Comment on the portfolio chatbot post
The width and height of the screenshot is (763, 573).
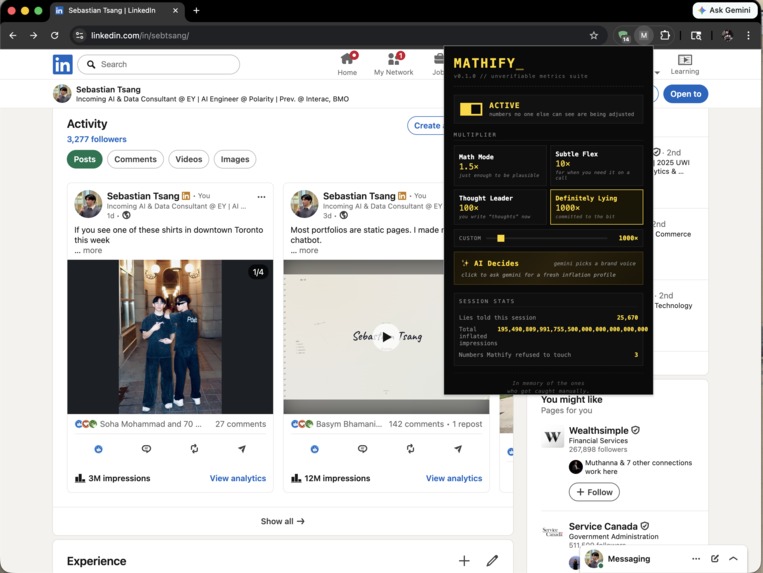click(362, 448)
